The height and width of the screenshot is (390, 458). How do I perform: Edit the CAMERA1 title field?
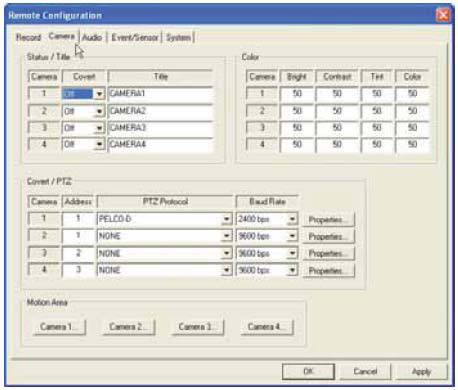click(160, 94)
